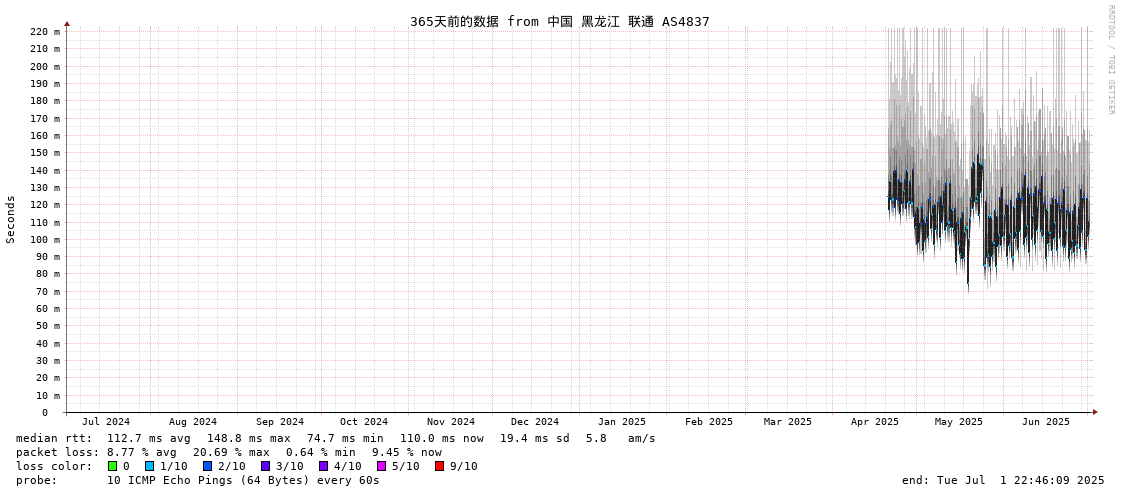The image size is (1121, 494).
Task: Click the '0.64 % min' packet loss value
Action: point(320,452)
